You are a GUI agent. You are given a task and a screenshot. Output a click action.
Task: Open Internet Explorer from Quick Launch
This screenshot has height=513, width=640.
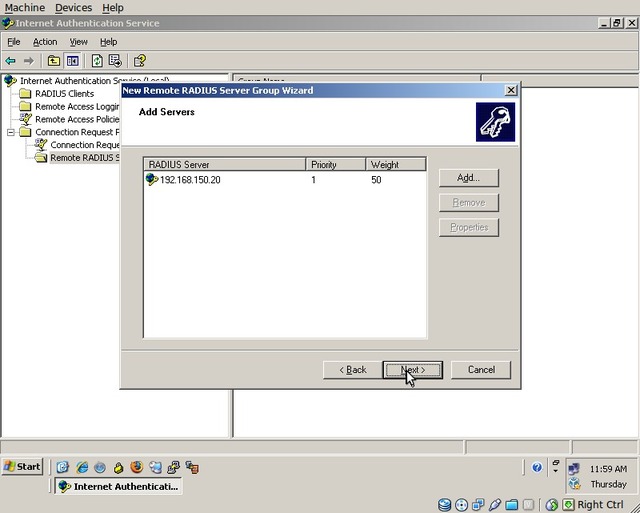pos(81,467)
